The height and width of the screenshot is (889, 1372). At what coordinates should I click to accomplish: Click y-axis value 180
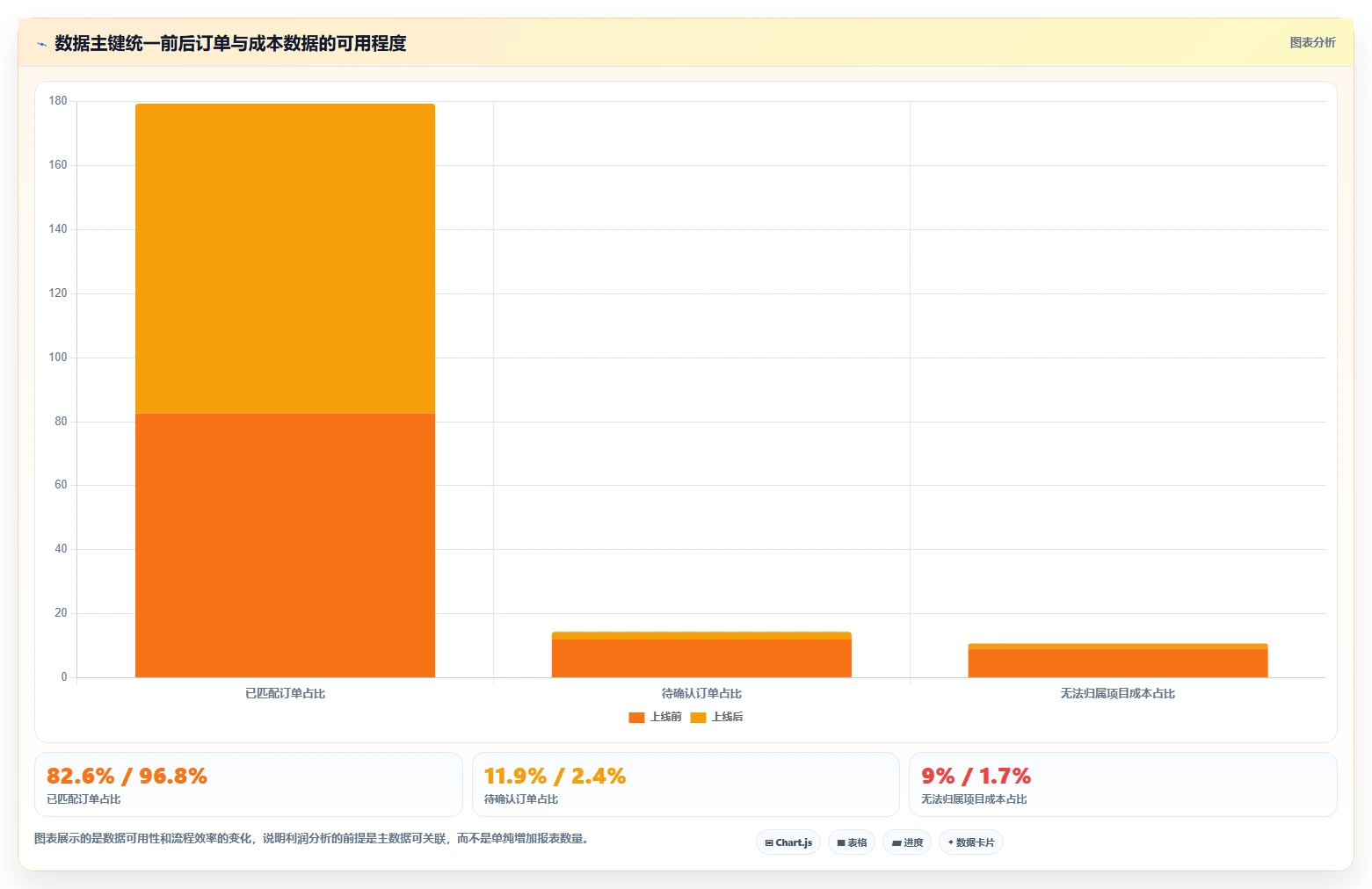click(x=58, y=101)
